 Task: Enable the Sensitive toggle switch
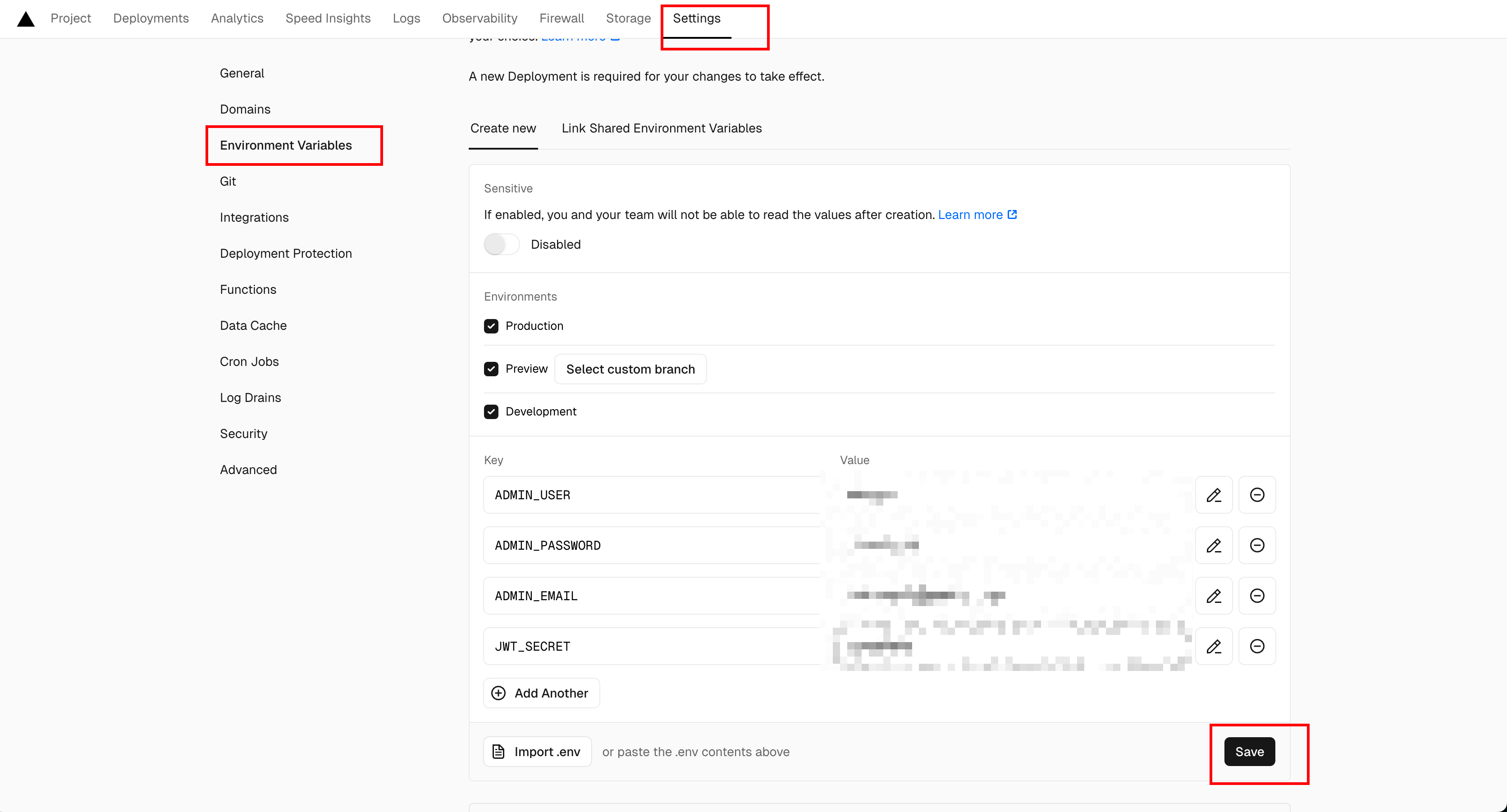(x=502, y=245)
